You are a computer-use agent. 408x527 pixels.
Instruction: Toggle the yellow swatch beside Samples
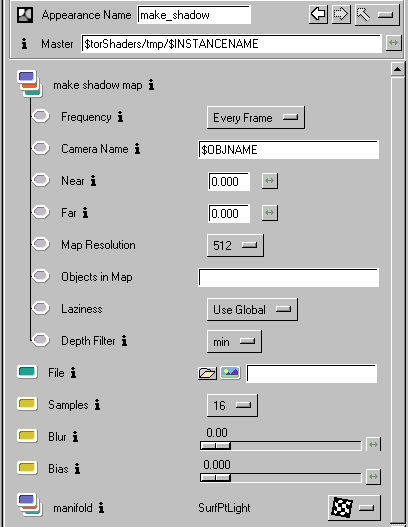(x=27, y=404)
